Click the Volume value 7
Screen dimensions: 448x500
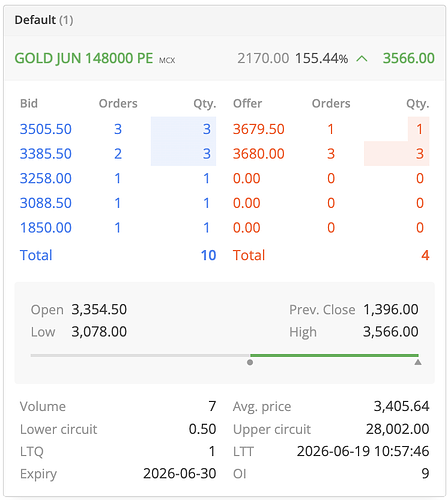(212, 406)
